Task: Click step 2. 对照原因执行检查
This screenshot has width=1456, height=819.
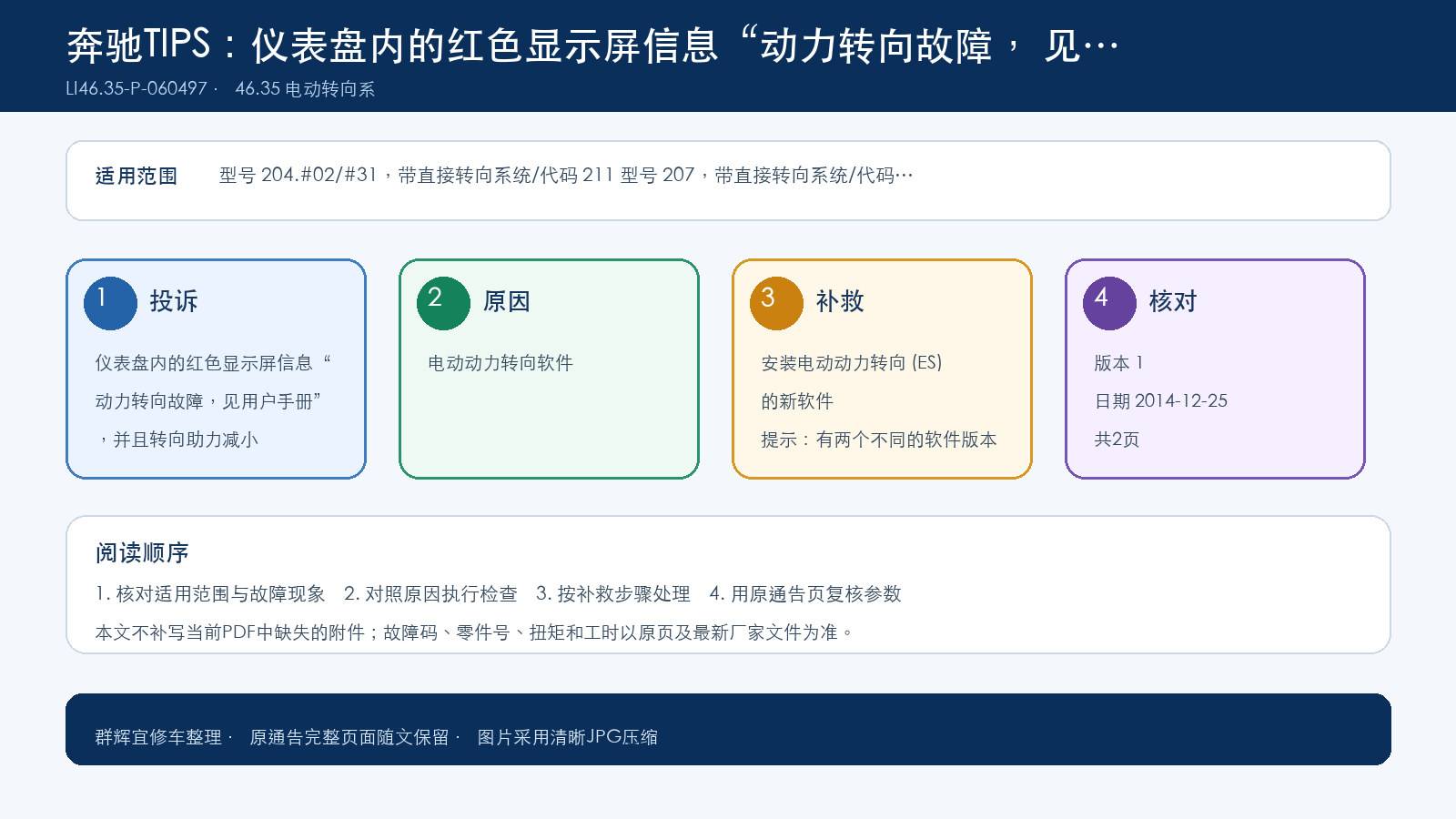Action: click(x=430, y=594)
